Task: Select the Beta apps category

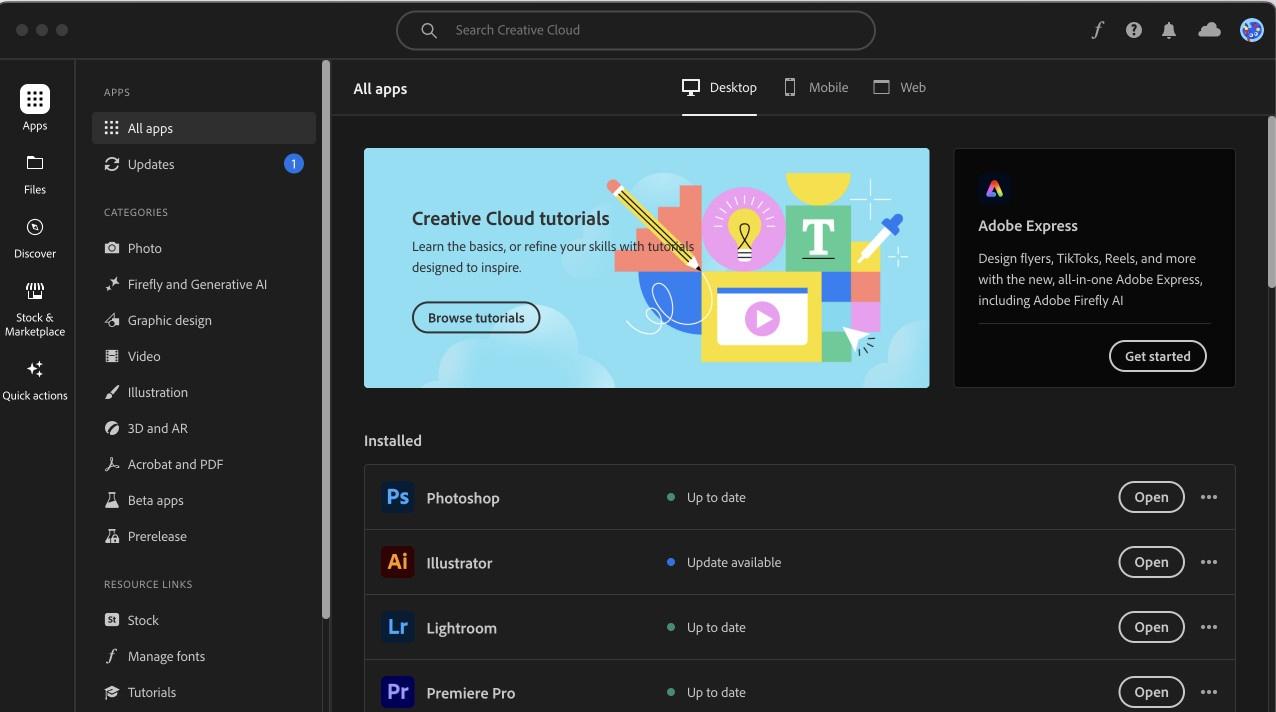Action: (x=204, y=500)
